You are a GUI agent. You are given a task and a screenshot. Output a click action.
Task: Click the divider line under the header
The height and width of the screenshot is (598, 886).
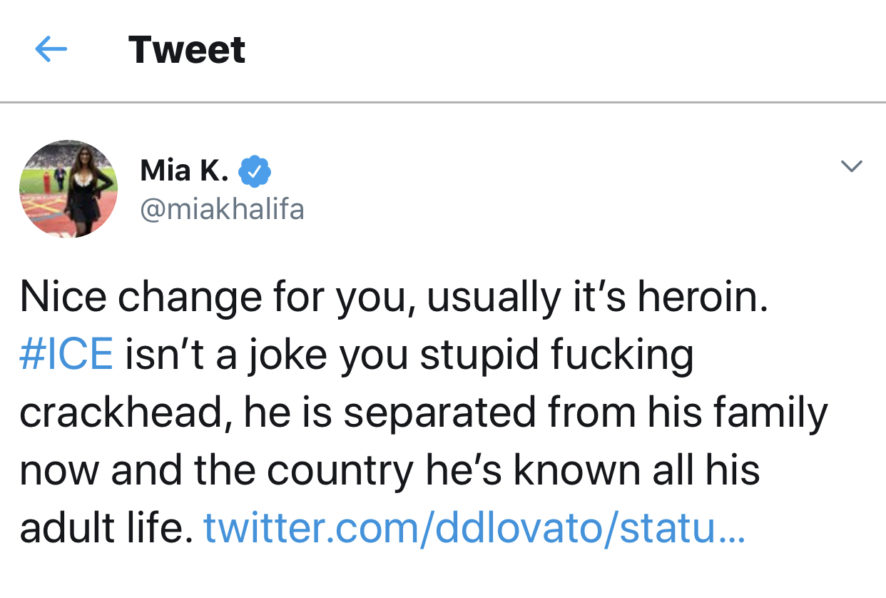(443, 102)
